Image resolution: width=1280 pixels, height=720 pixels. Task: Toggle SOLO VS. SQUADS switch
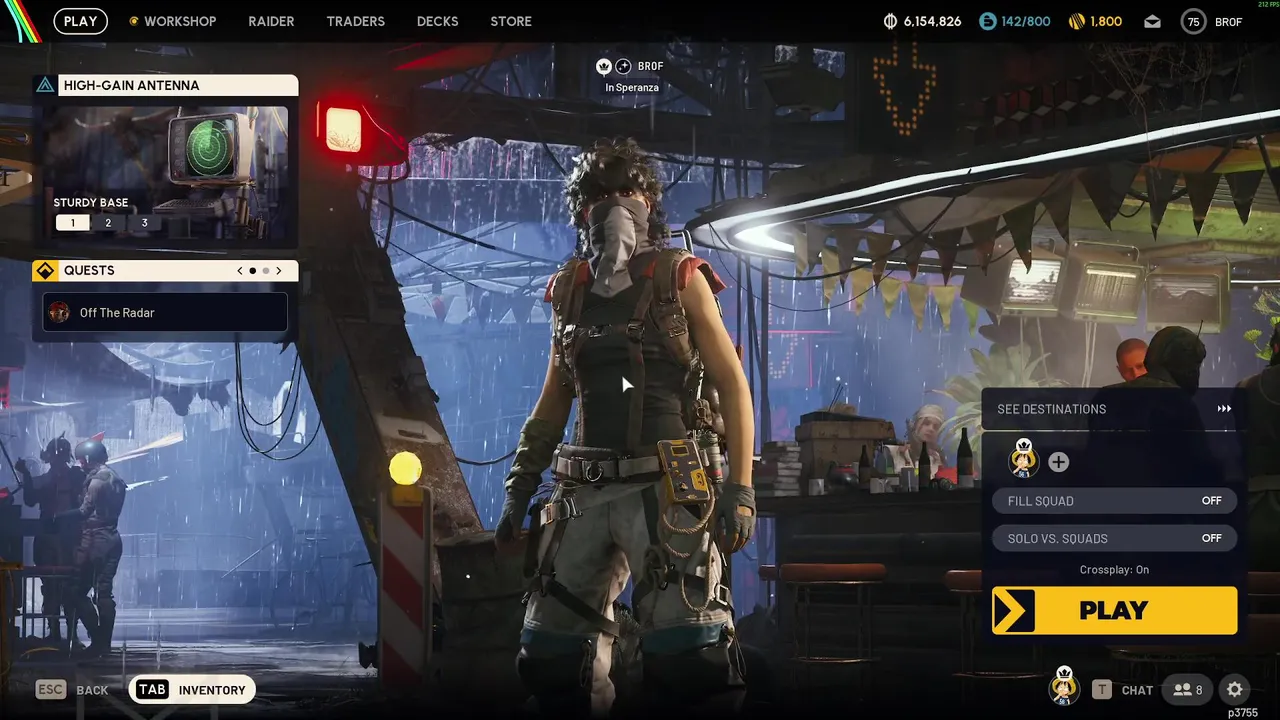[x=1114, y=538]
